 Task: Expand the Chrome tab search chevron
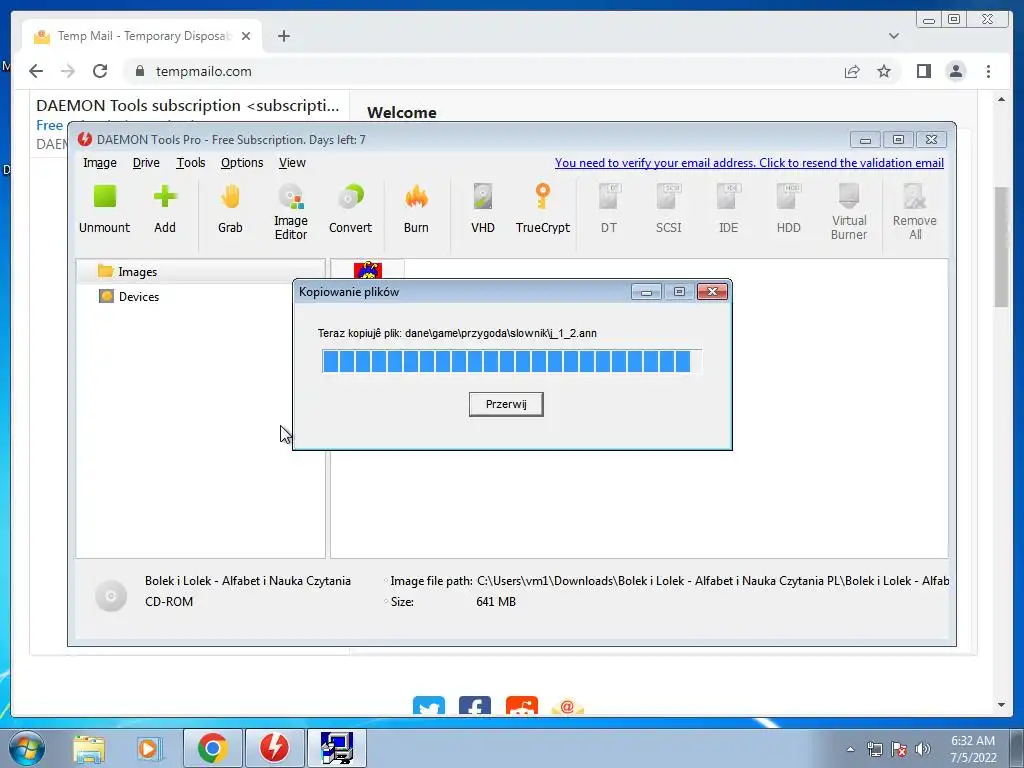894,36
